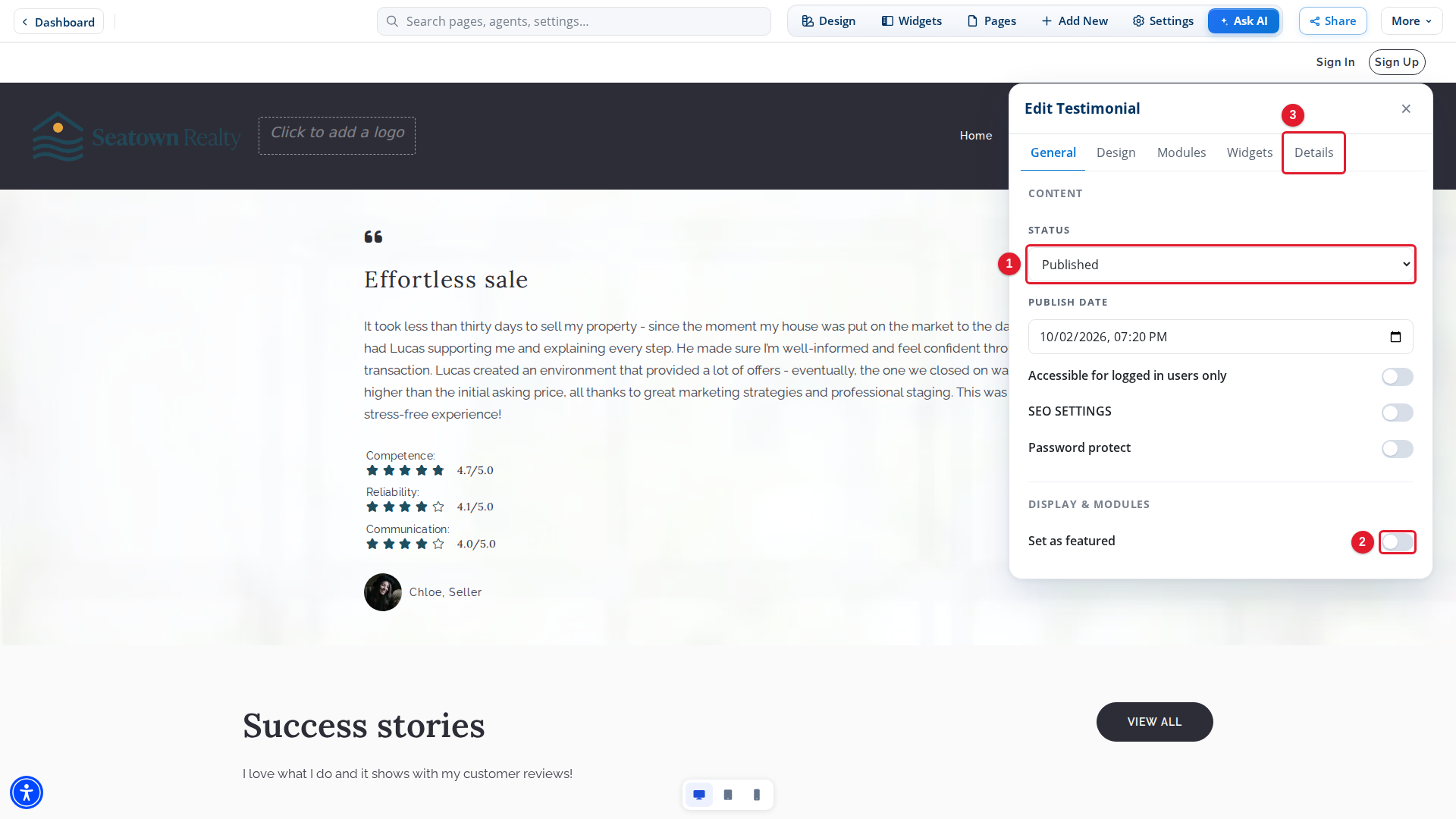1456x819 pixels.
Task: Click search magnifier icon
Action: pos(392,21)
